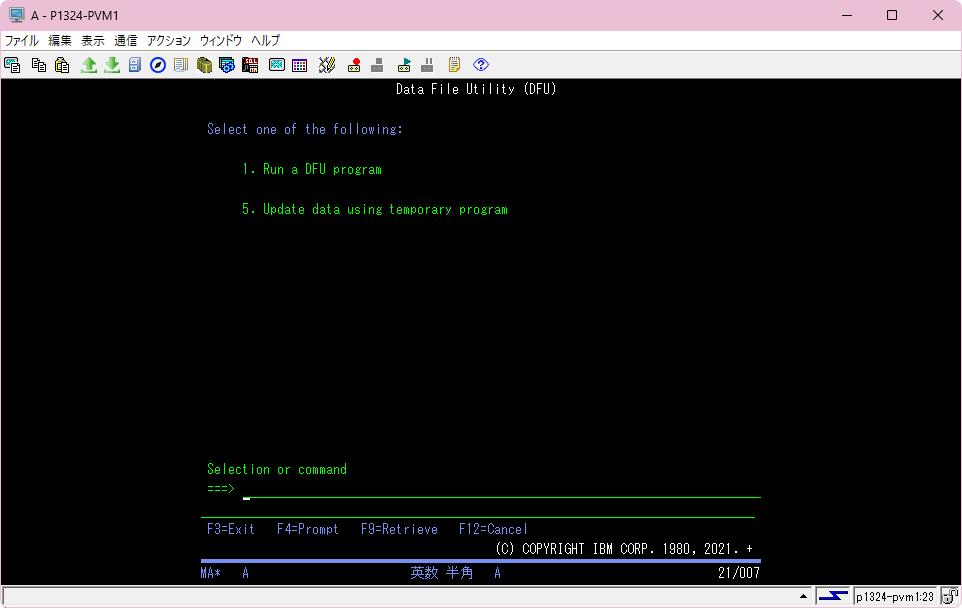Click the blue connection status icon
Image resolution: width=962 pixels, height=608 pixels.
click(833, 596)
